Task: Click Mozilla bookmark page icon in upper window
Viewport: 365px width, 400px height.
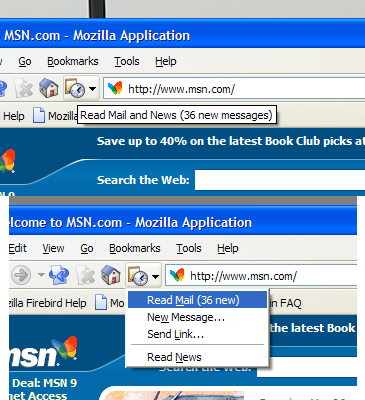Action: 39,116
